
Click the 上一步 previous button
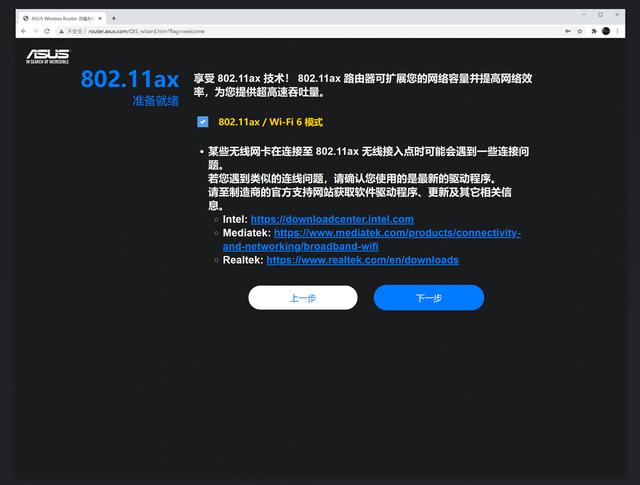(x=303, y=298)
